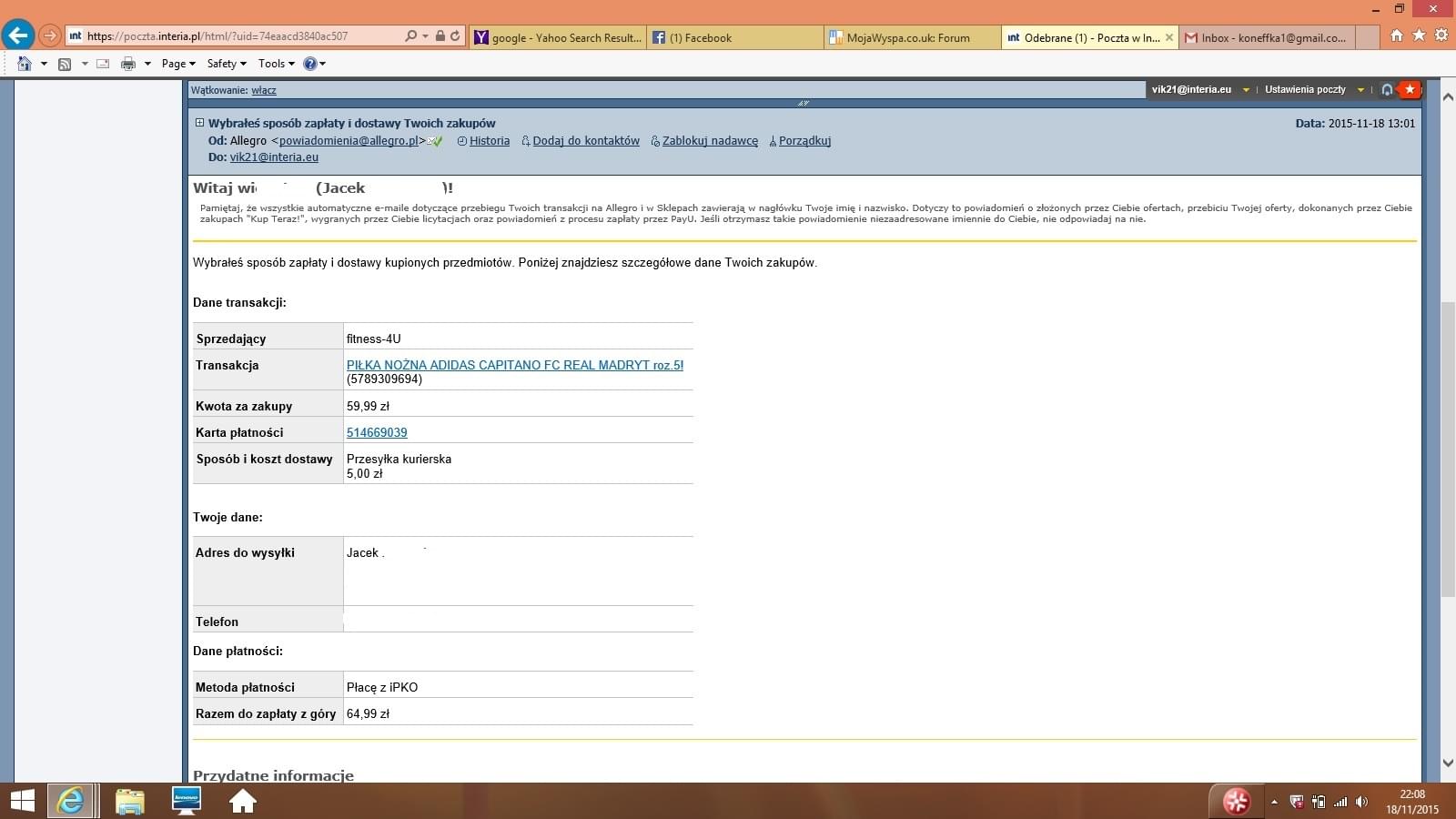The height and width of the screenshot is (819, 1456).
Task: Open the Historia link
Action: (x=490, y=141)
